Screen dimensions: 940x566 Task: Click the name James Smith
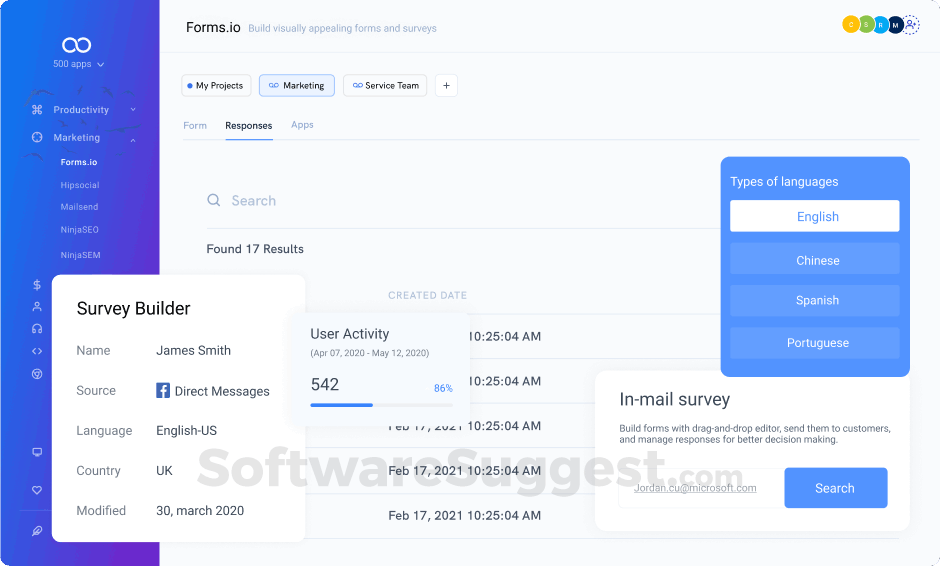tap(193, 350)
